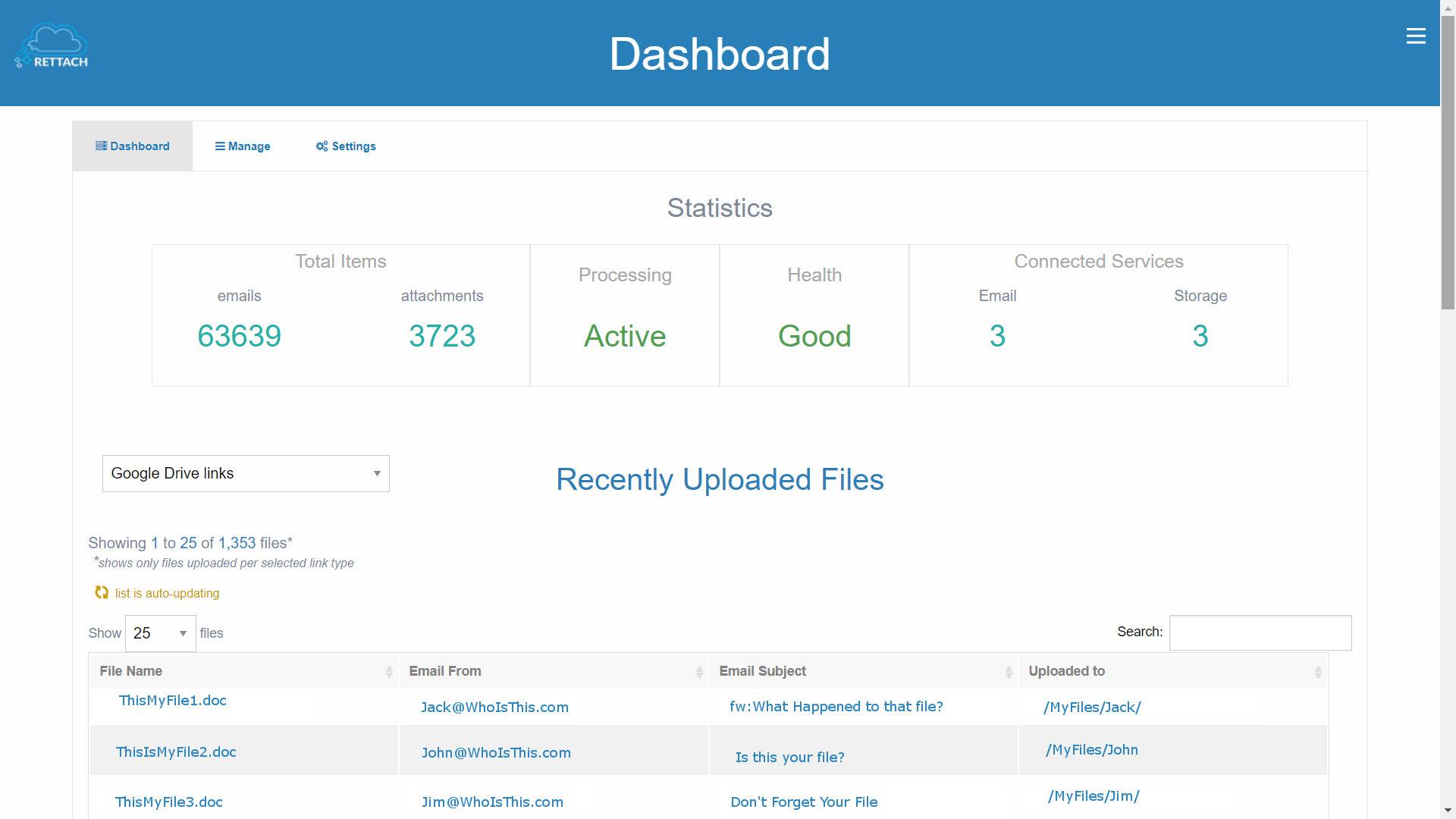The height and width of the screenshot is (819, 1456).
Task: Focus the Search input field
Action: pyautogui.click(x=1260, y=632)
